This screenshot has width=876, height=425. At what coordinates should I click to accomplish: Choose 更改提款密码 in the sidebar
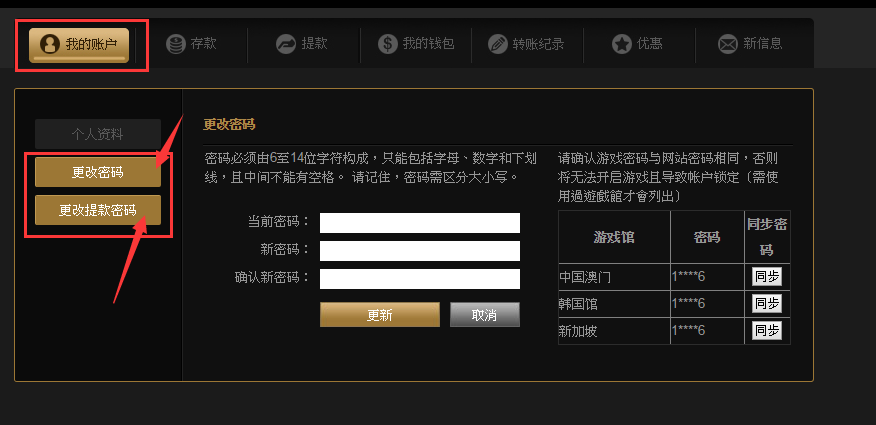(x=98, y=210)
